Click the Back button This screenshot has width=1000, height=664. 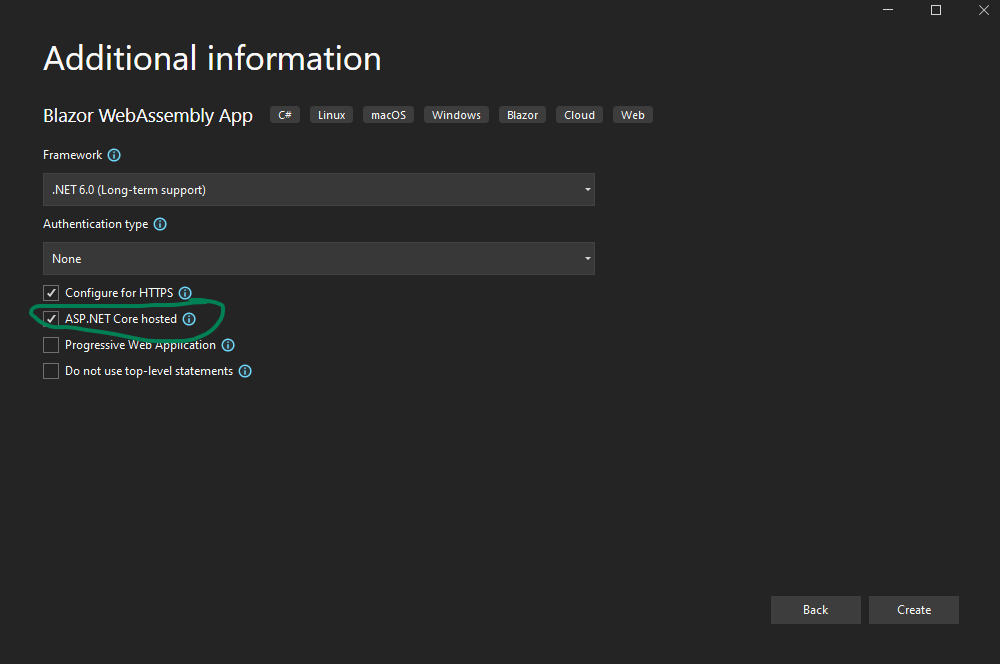816,610
